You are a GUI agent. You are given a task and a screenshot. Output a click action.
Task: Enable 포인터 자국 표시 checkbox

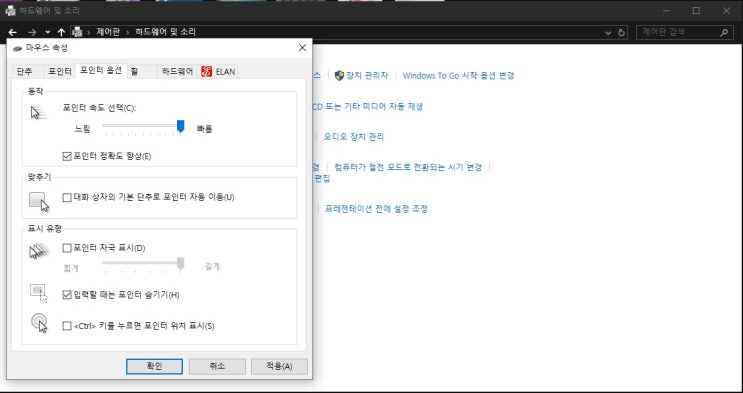point(67,248)
